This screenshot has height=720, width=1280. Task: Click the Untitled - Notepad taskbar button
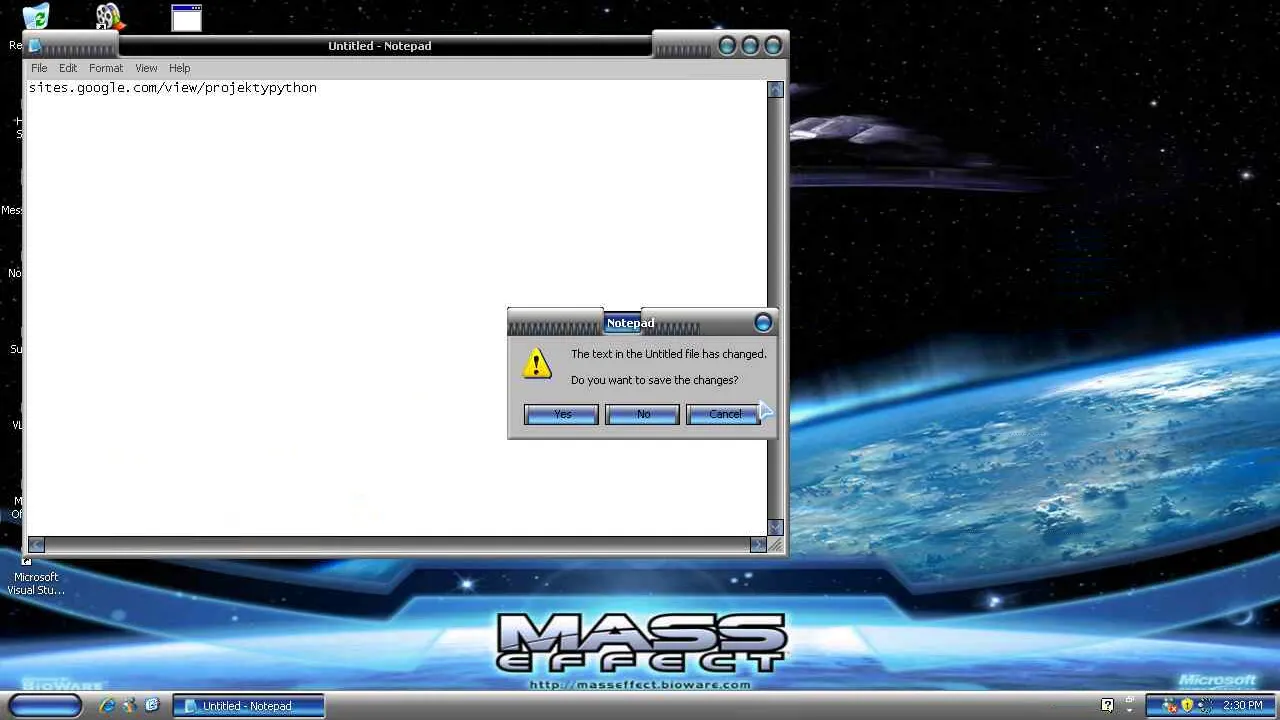point(249,706)
